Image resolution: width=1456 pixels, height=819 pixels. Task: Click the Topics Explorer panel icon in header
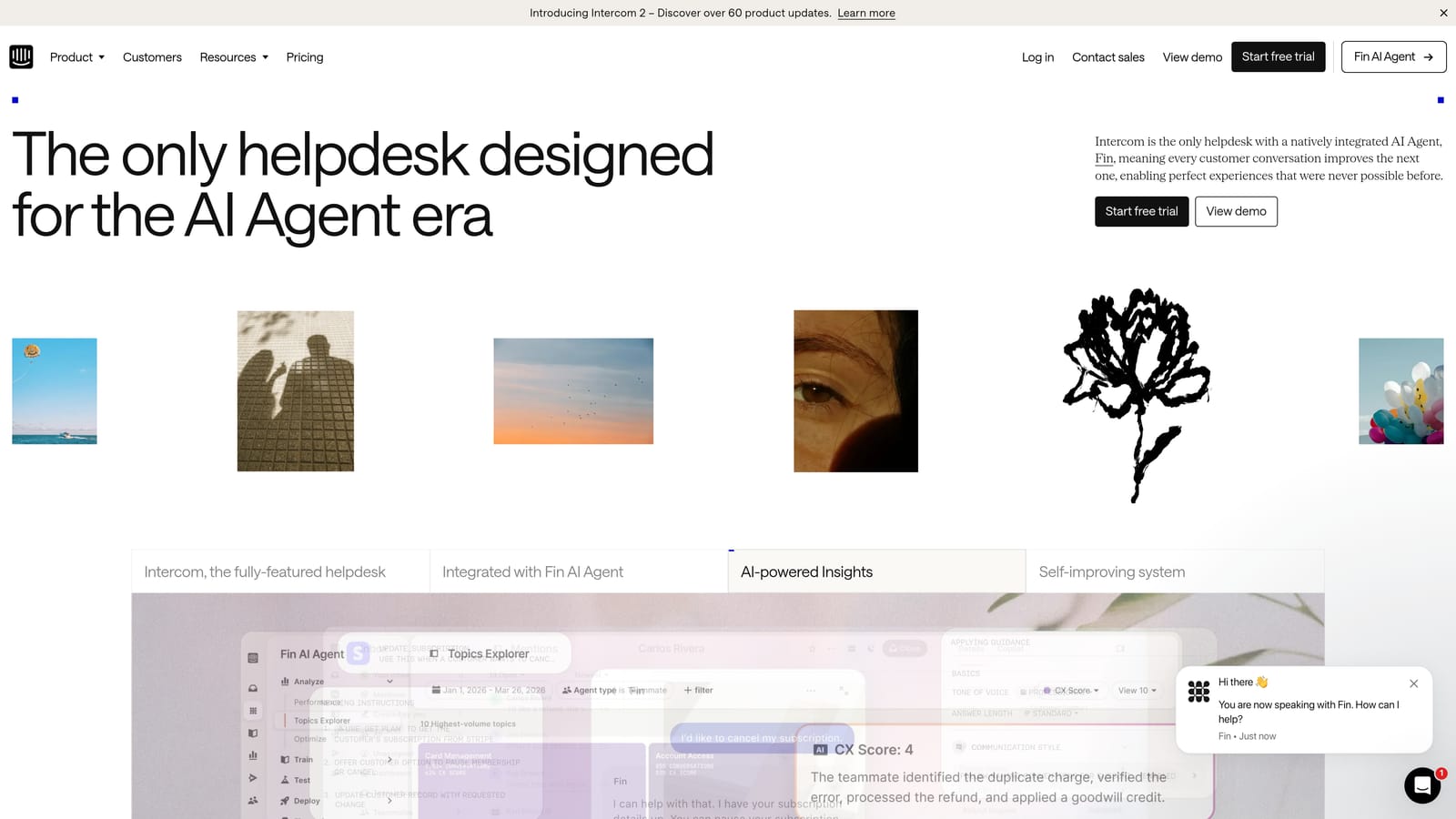(434, 653)
